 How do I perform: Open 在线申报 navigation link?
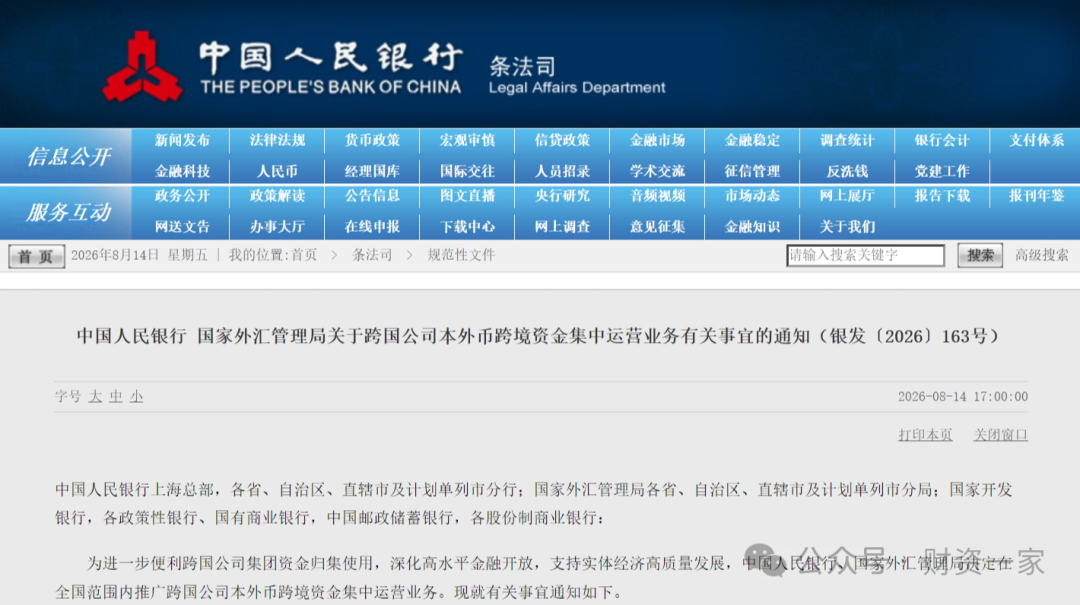pos(372,227)
